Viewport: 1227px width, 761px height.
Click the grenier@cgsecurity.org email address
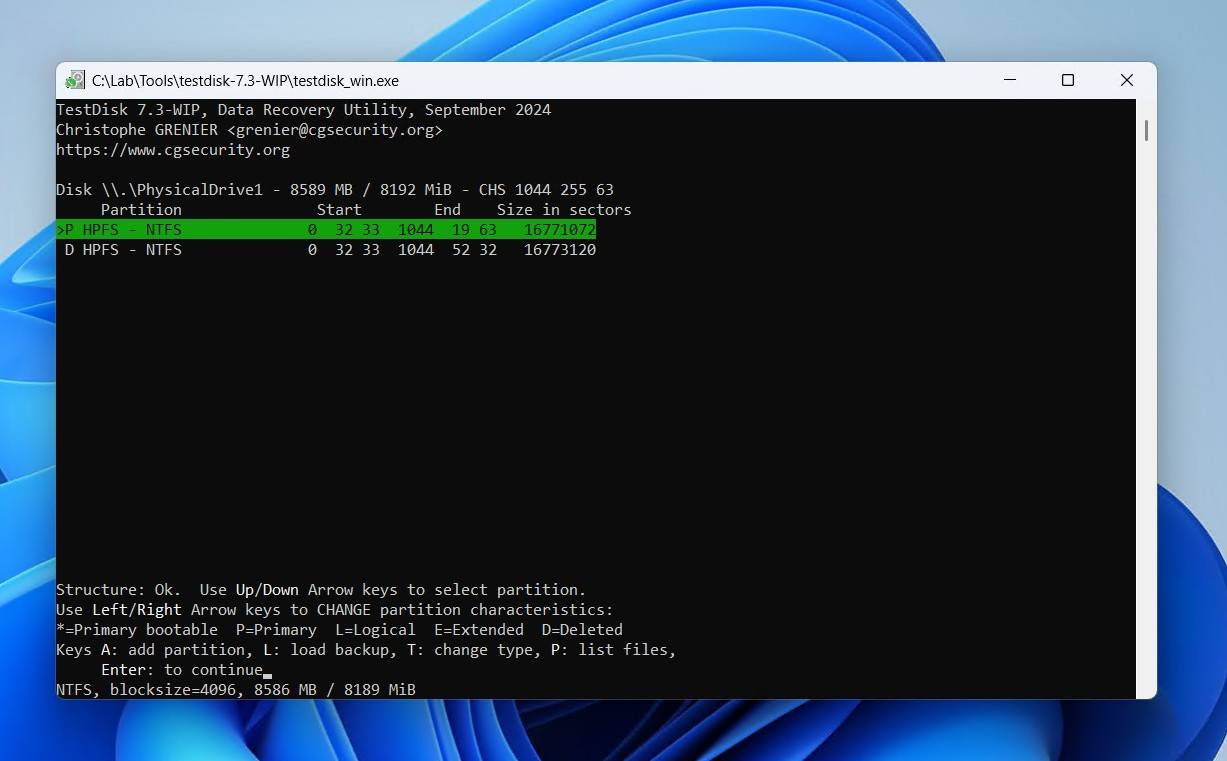click(x=335, y=130)
